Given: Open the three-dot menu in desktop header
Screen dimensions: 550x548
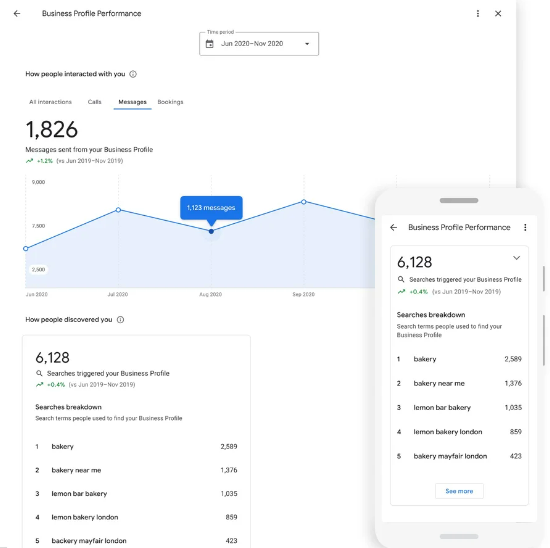Looking at the screenshot, I should [x=478, y=14].
